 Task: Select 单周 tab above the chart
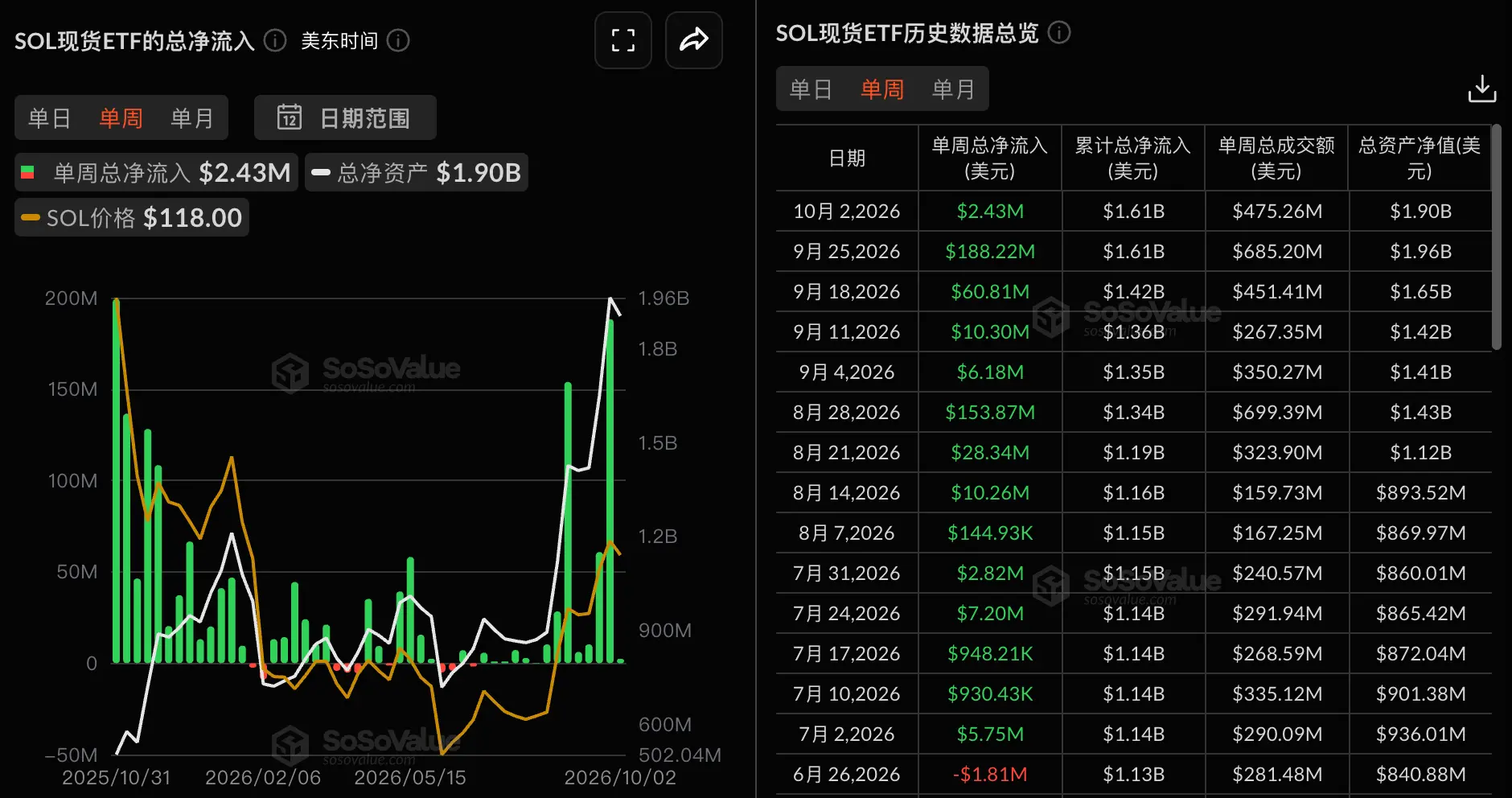click(121, 118)
